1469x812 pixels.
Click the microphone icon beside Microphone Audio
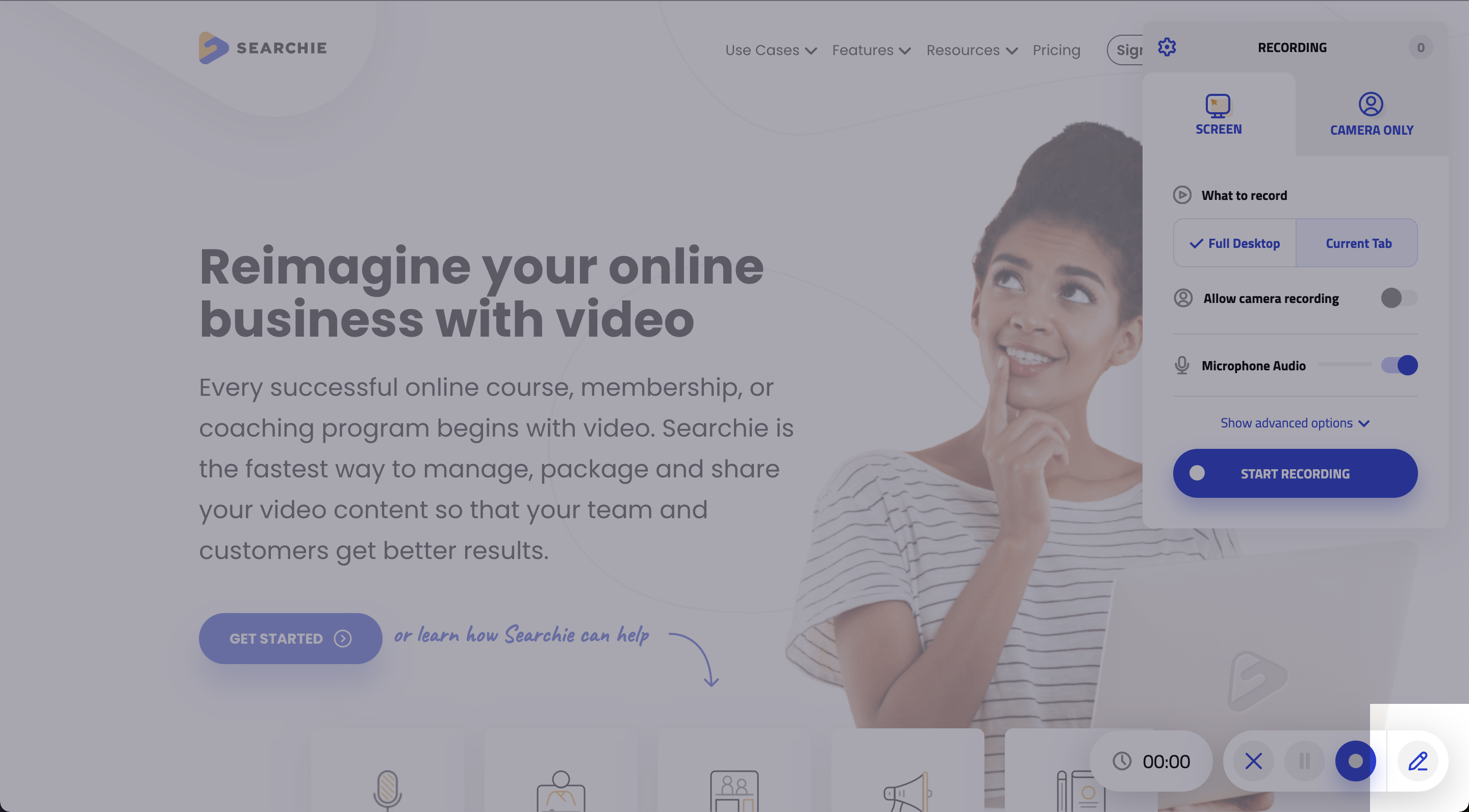(x=1182, y=365)
